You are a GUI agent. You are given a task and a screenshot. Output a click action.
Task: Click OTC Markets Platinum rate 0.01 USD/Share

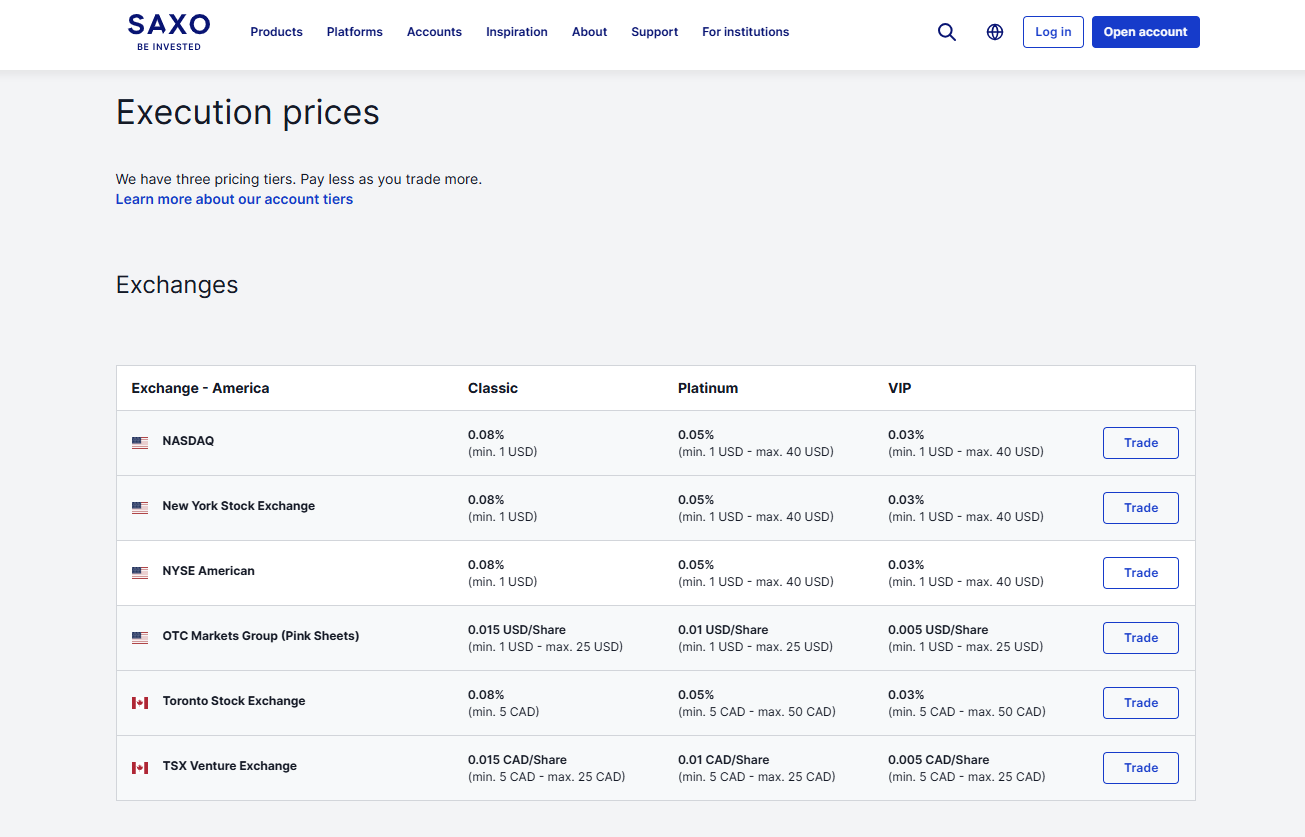tap(723, 630)
